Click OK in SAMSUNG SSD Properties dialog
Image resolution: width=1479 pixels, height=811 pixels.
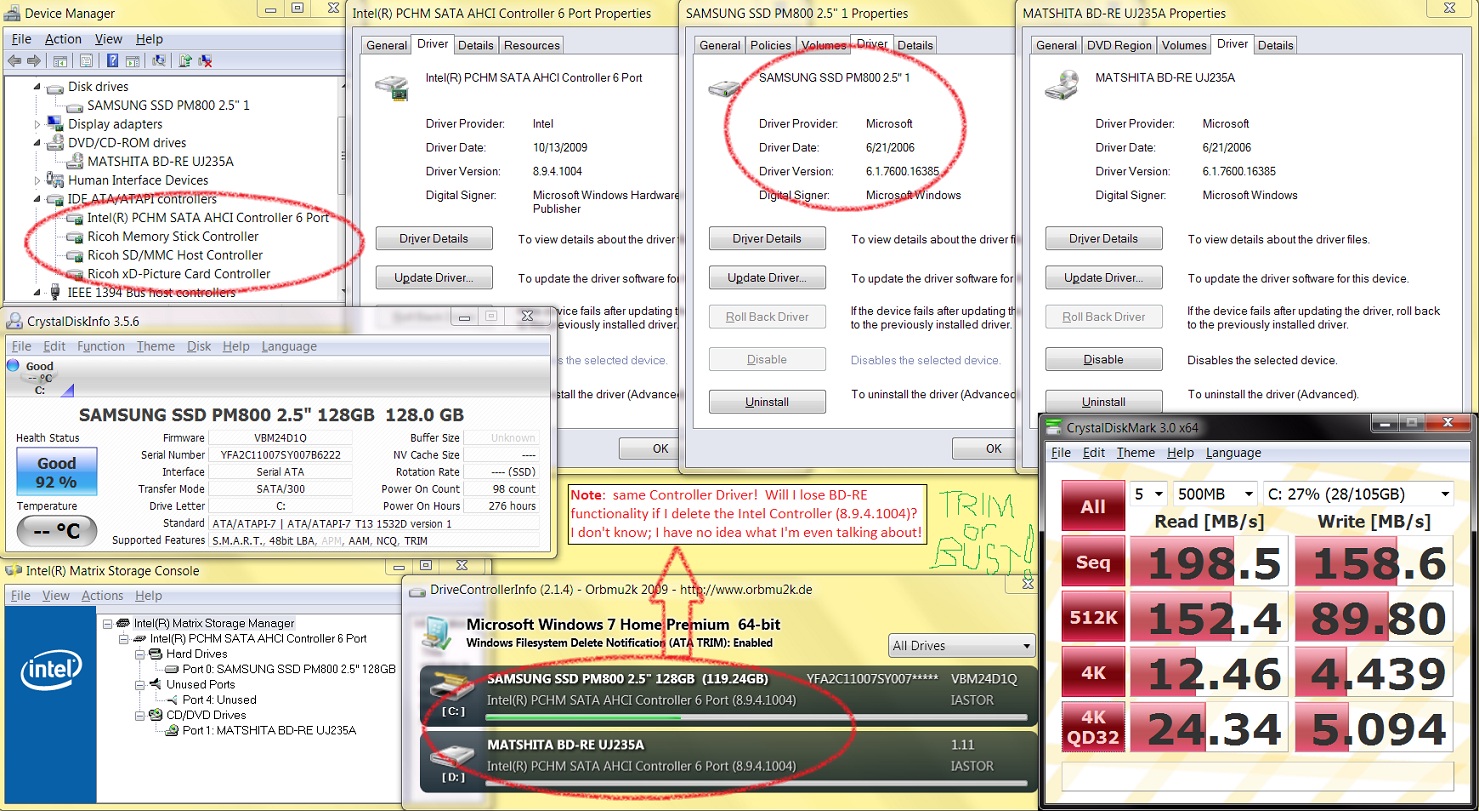point(993,449)
